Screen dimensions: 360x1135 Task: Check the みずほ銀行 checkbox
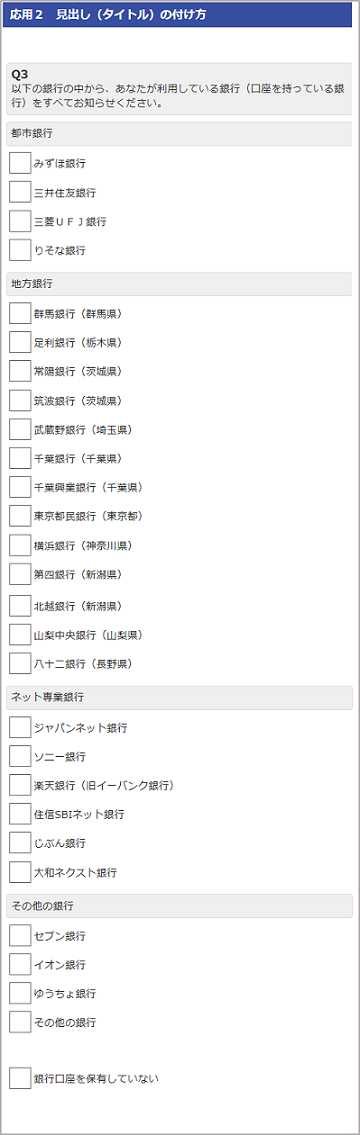pyautogui.click(x=20, y=163)
